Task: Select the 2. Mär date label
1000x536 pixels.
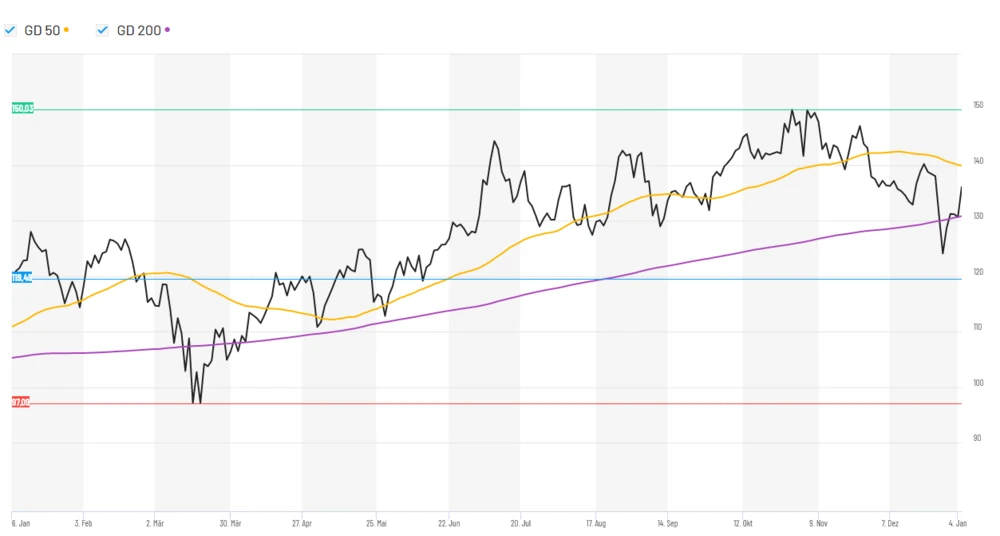Action: [154, 523]
